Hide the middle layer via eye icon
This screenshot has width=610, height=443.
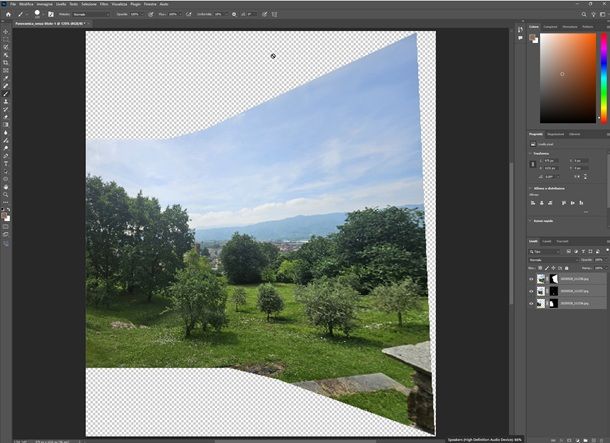[x=531, y=291]
